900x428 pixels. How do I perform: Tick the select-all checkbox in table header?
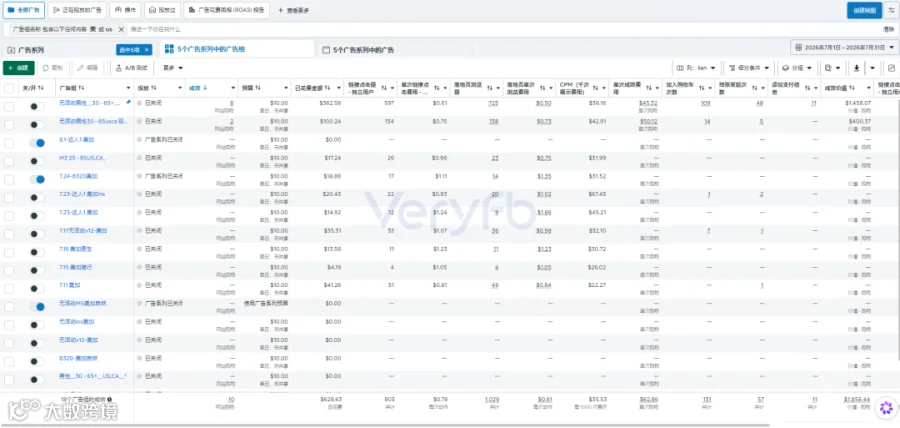coord(9,88)
